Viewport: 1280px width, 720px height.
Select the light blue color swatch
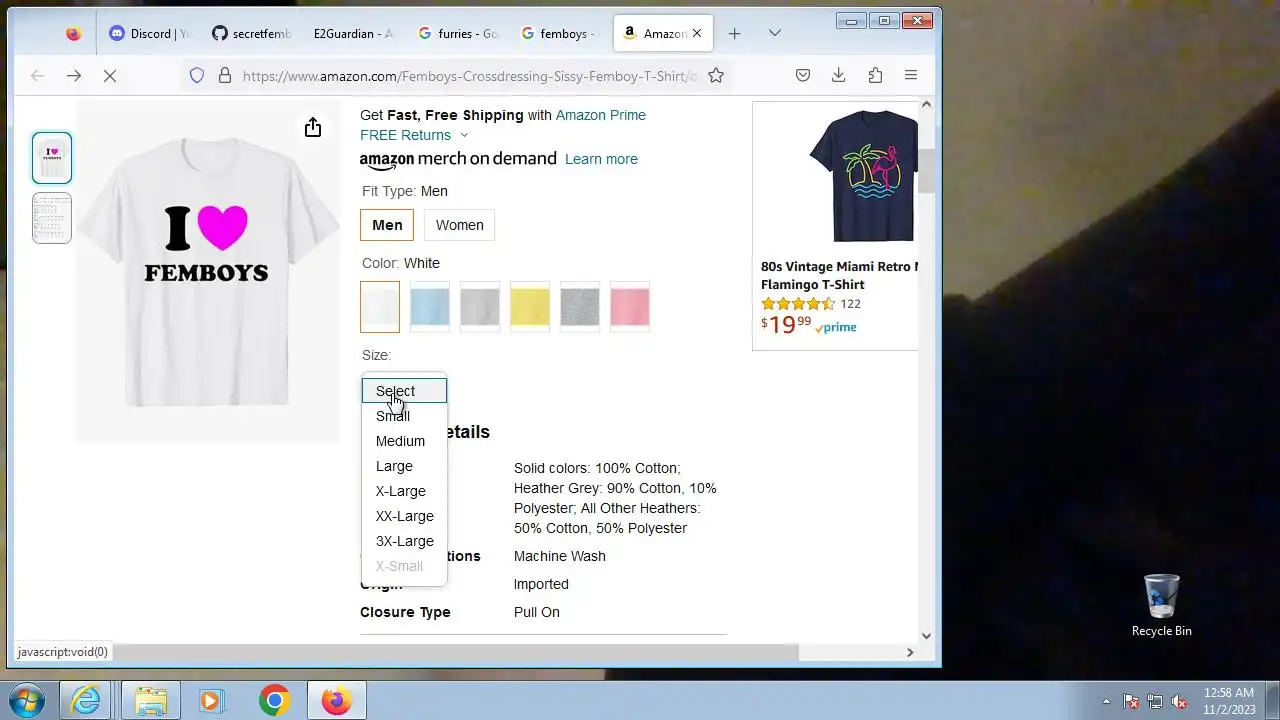(x=430, y=307)
